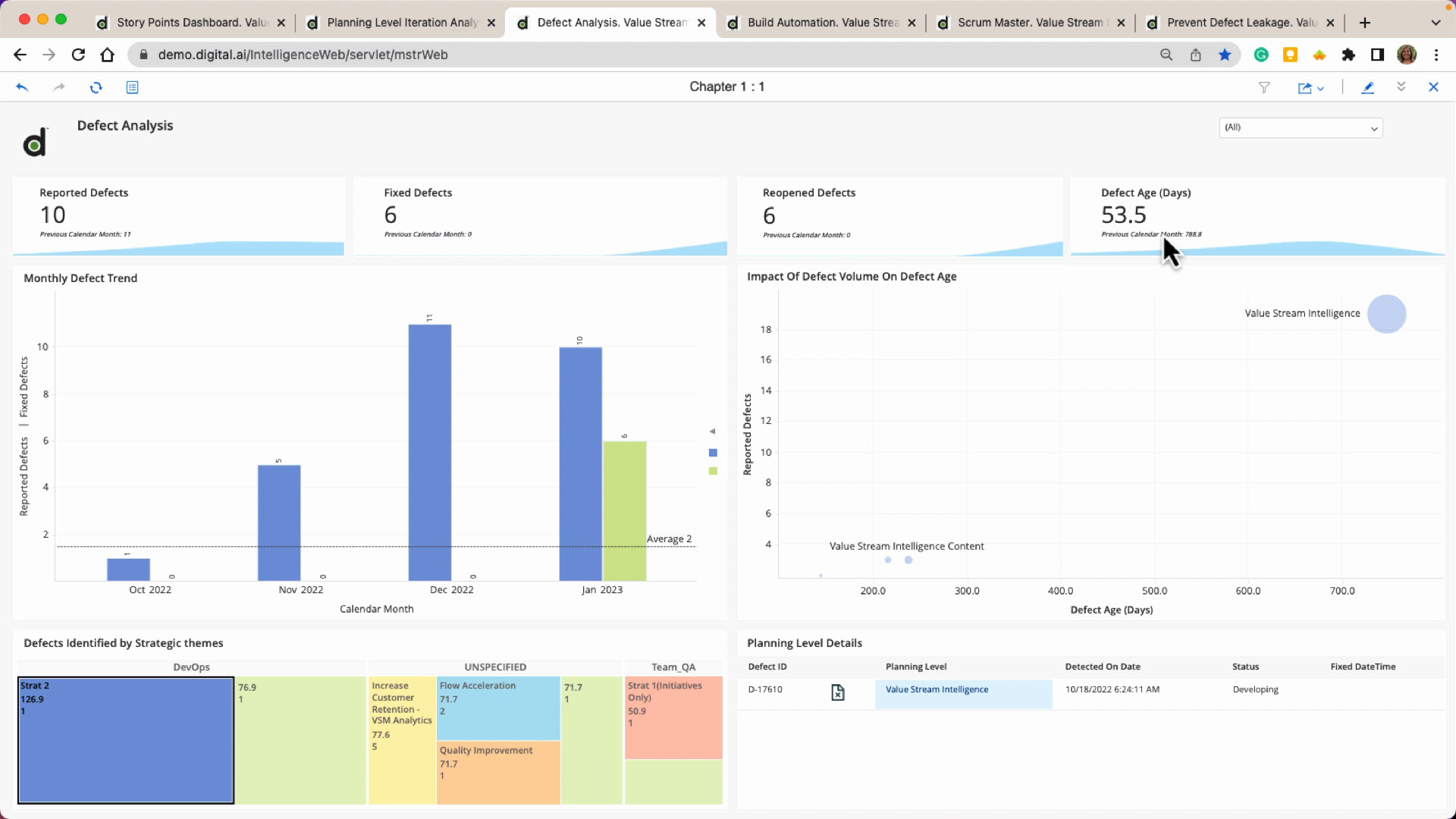Click Value Stream Intelligence planning level link
Screen dimensions: 1456x819
pyautogui.click(x=937, y=689)
